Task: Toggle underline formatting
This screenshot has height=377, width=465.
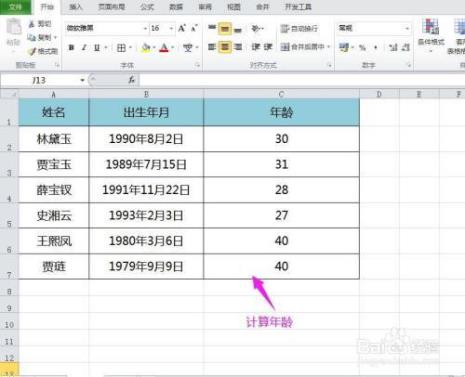Action: coord(97,48)
